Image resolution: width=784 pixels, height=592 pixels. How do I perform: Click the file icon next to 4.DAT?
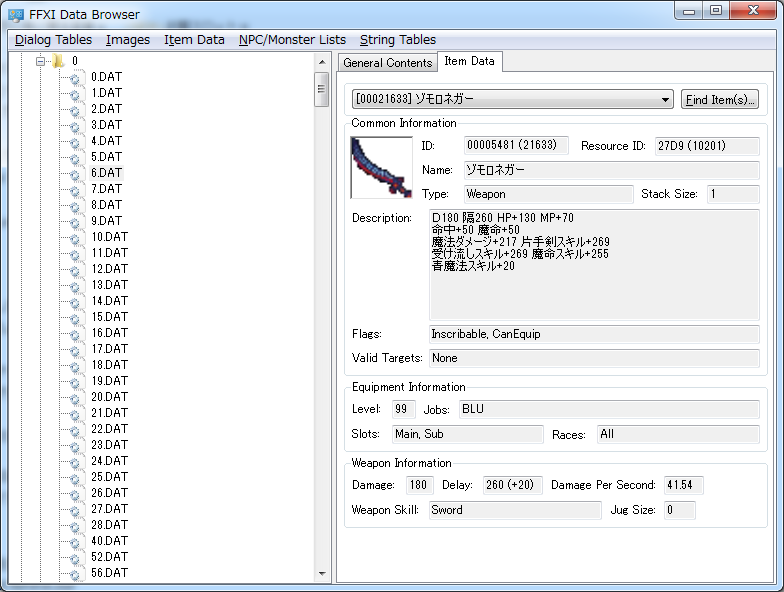point(75,142)
